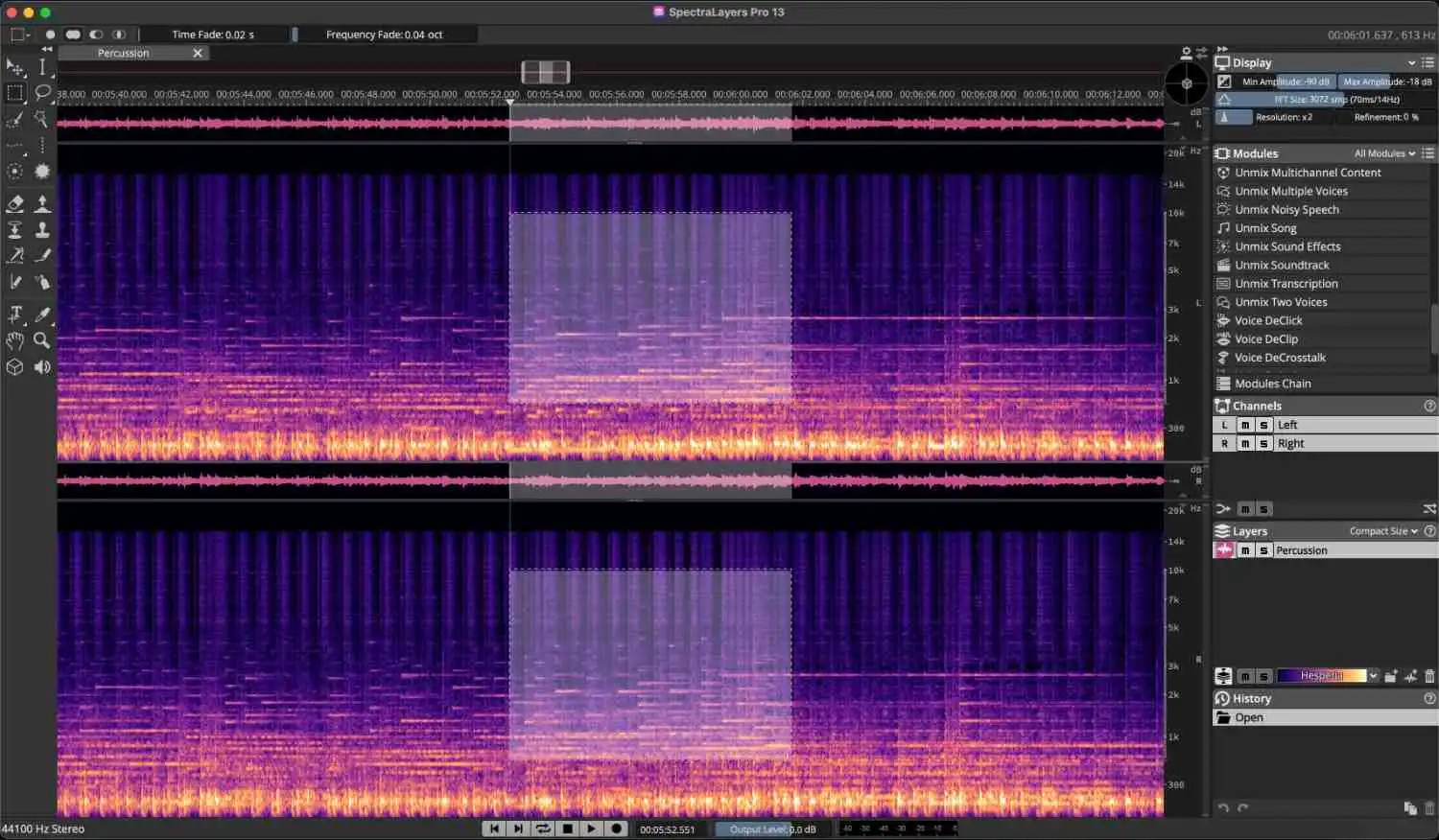Viewport: 1439px width, 840px height.
Task: Select the speaker playback tool
Action: point(42,367)
